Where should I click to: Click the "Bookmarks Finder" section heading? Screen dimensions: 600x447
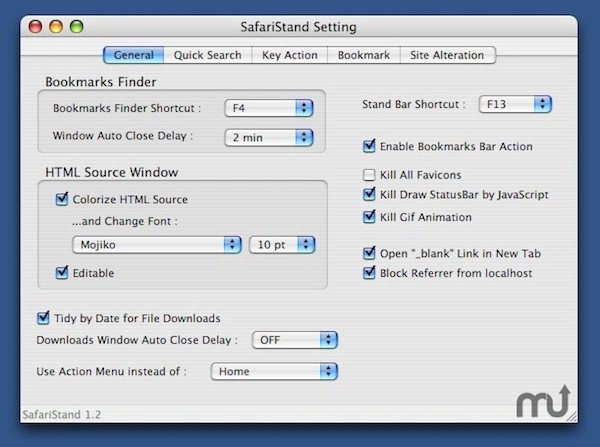coord(101,82)
